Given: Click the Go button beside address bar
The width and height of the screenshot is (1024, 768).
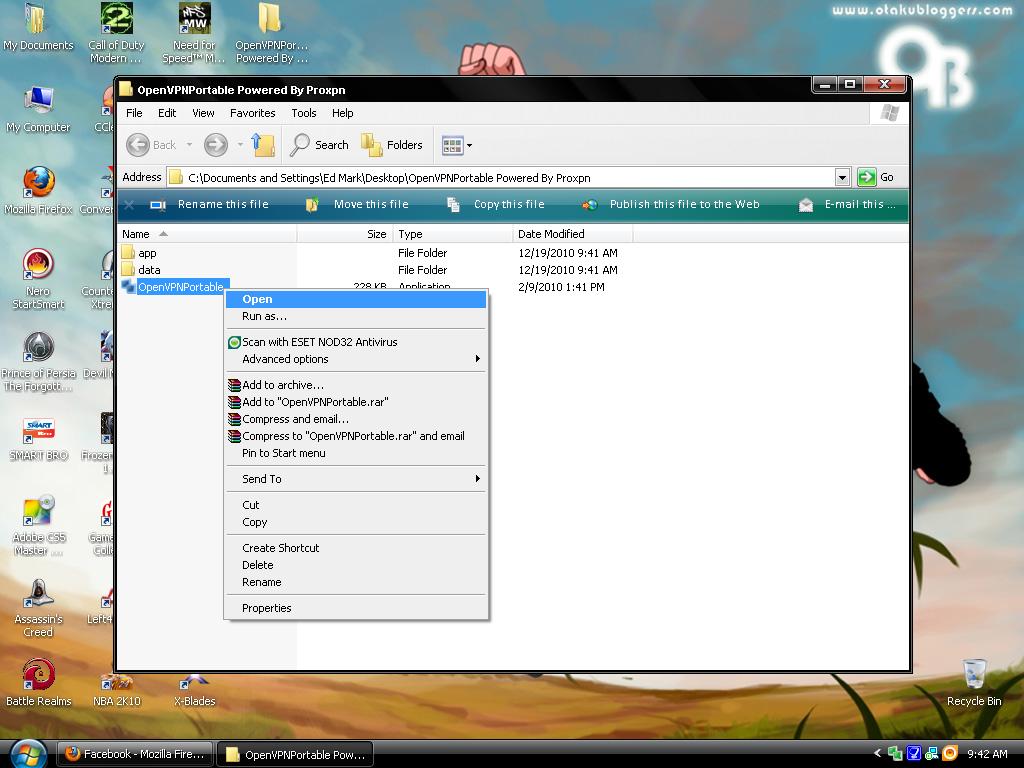Looking at the screenshot, I should click(876, 177).
